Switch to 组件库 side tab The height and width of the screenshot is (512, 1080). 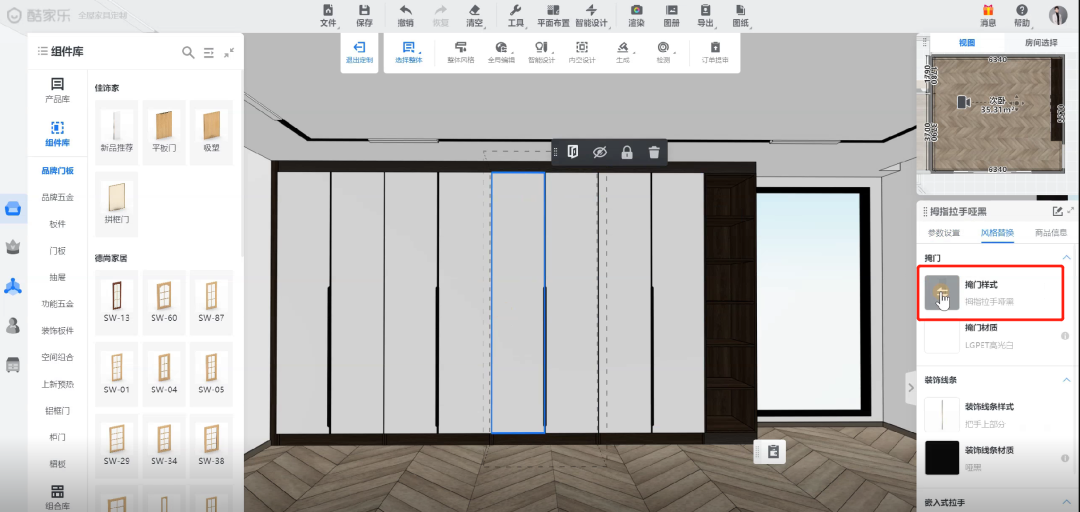click(57, 134)
